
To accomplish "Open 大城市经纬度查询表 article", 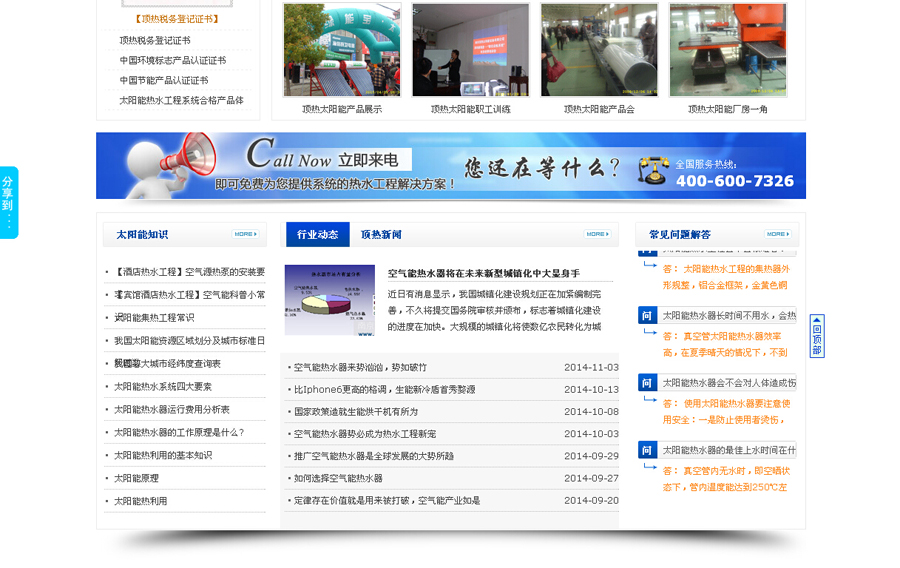I will [x=167, y=364].
